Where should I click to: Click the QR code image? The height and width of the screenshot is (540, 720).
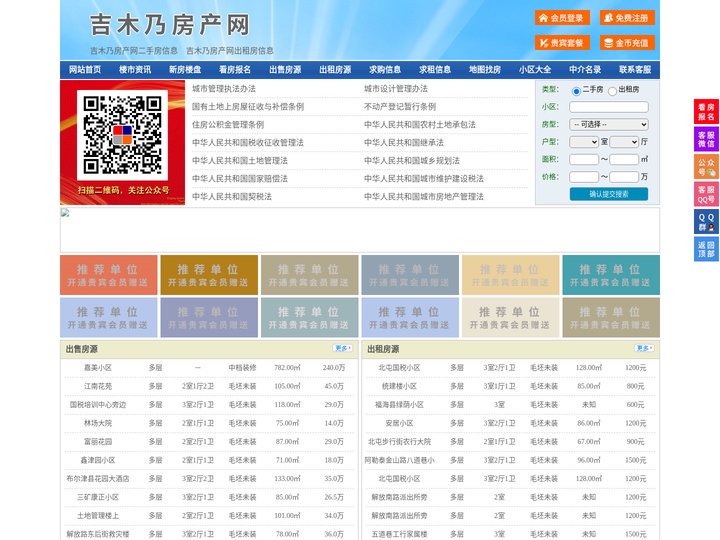point(122,135)
